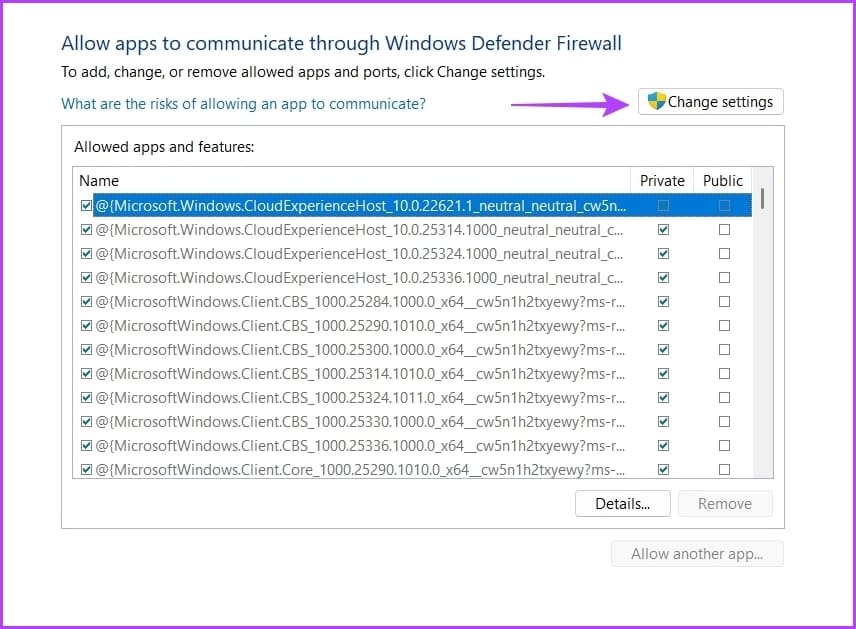The image size is (856, 629).
Task: Toggle Public checkbox for Client.CBS_1000.25336.1000.0
Action: click(724, 446)
